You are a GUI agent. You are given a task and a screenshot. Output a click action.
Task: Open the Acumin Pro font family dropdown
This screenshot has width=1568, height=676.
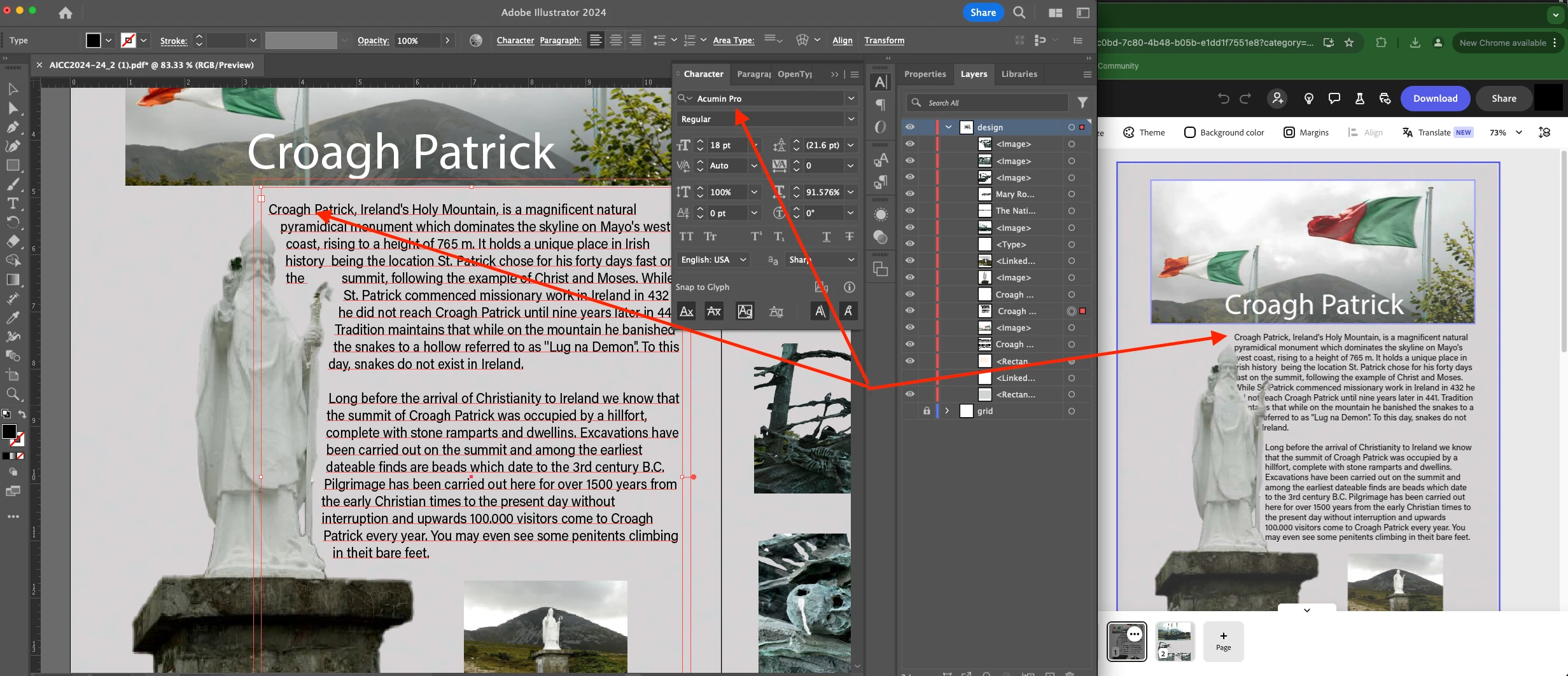point(850,99)
